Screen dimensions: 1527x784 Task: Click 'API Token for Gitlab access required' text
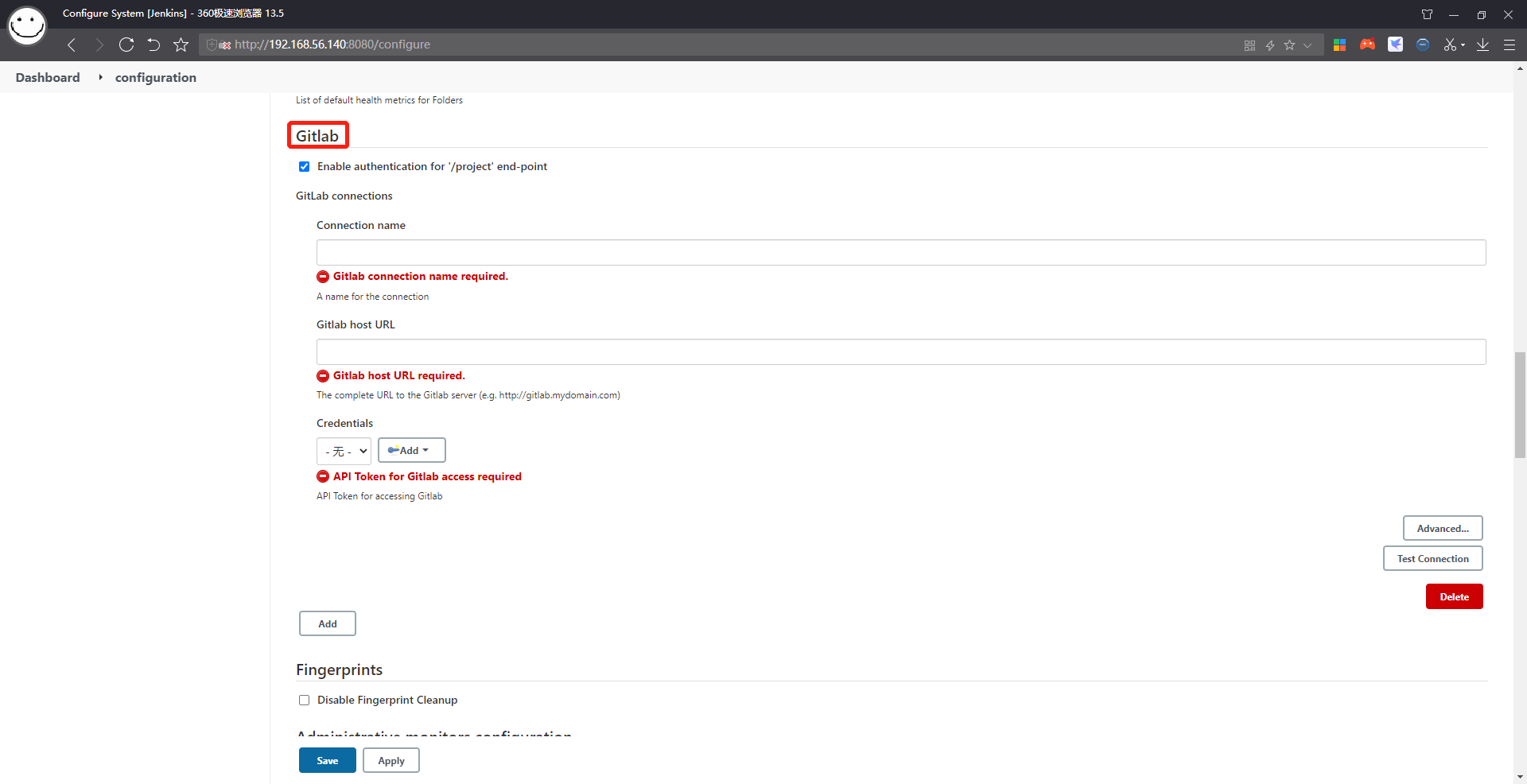coord(427,476)
